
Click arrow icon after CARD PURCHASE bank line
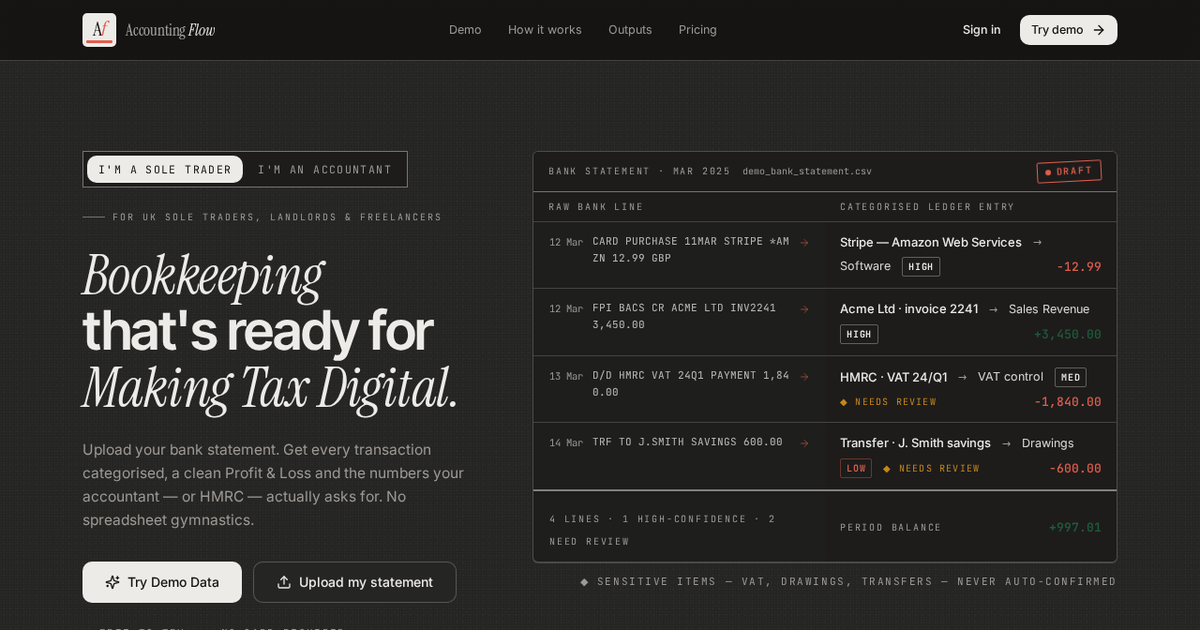tap(805, 242)
